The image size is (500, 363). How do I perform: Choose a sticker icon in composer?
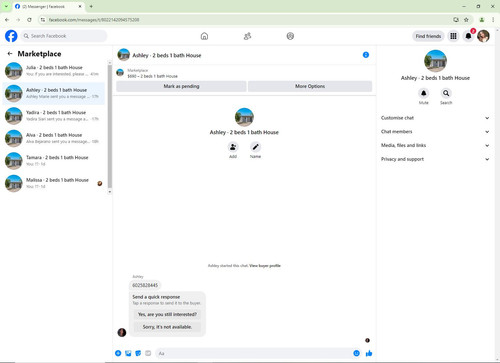[138, 353]
